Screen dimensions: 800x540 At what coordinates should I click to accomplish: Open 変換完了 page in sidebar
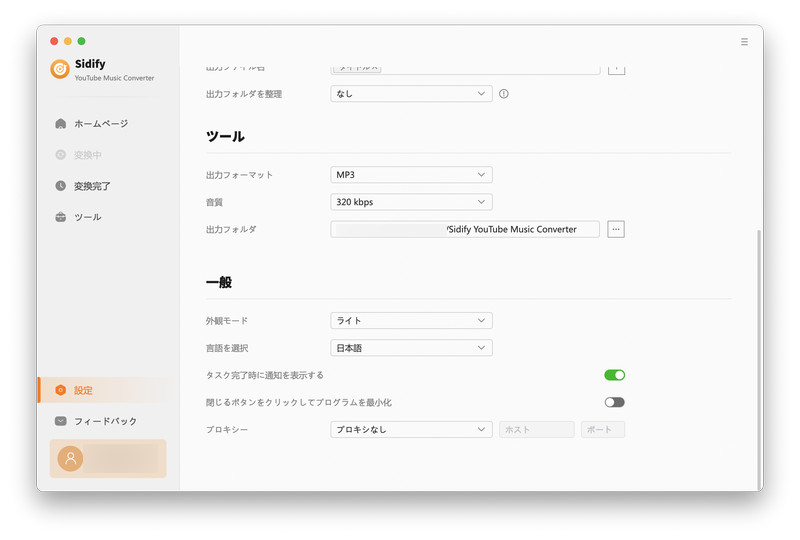92,186
